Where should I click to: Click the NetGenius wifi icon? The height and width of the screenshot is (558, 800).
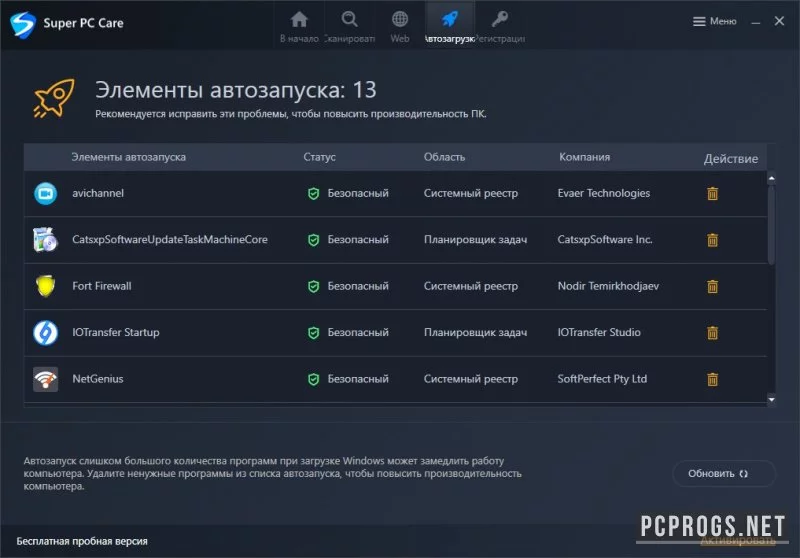coord(45,379)
